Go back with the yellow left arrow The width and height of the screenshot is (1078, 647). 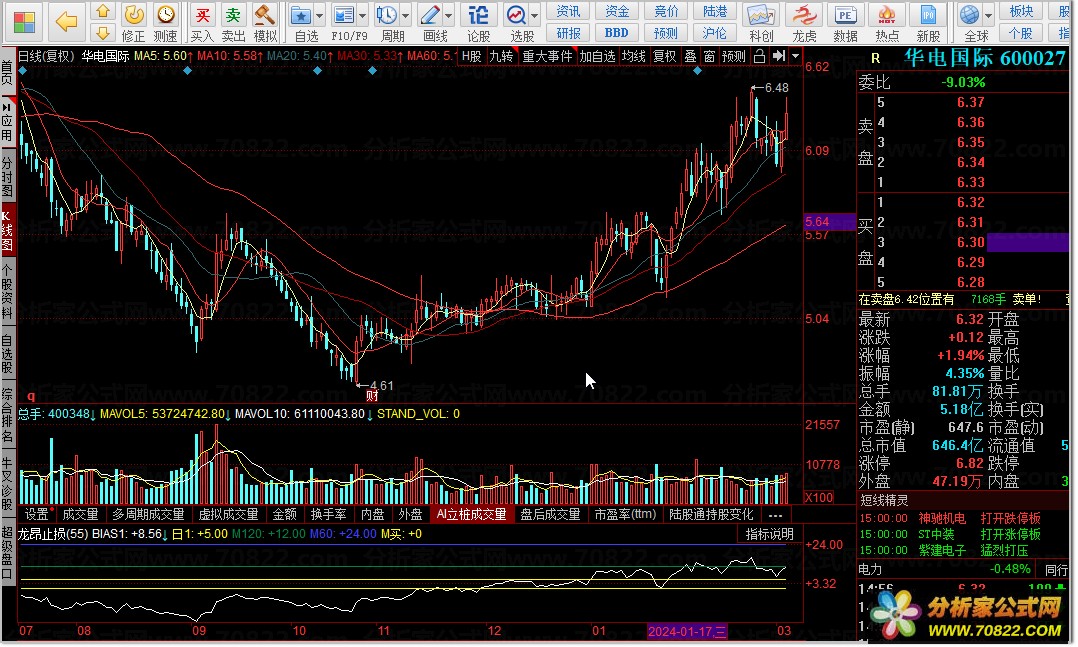coord(67,22)
